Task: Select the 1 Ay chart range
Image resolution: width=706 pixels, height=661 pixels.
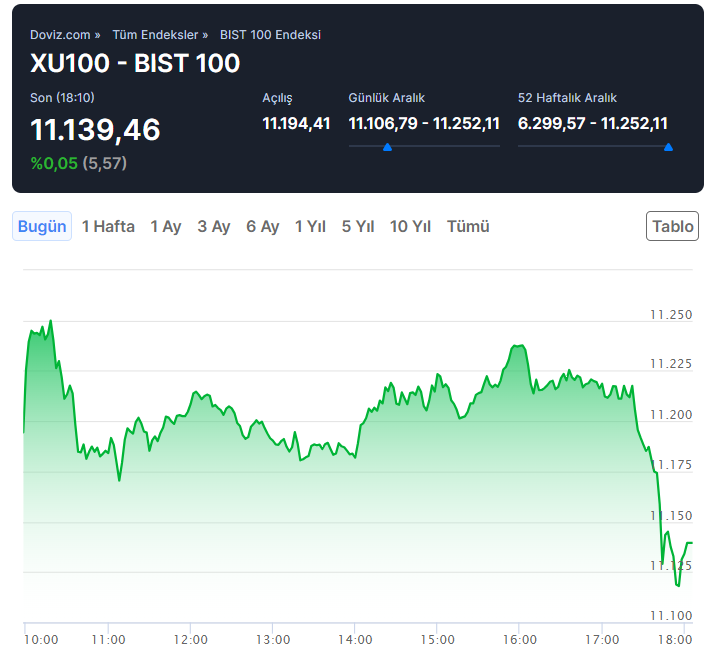Action: (166, 226)
